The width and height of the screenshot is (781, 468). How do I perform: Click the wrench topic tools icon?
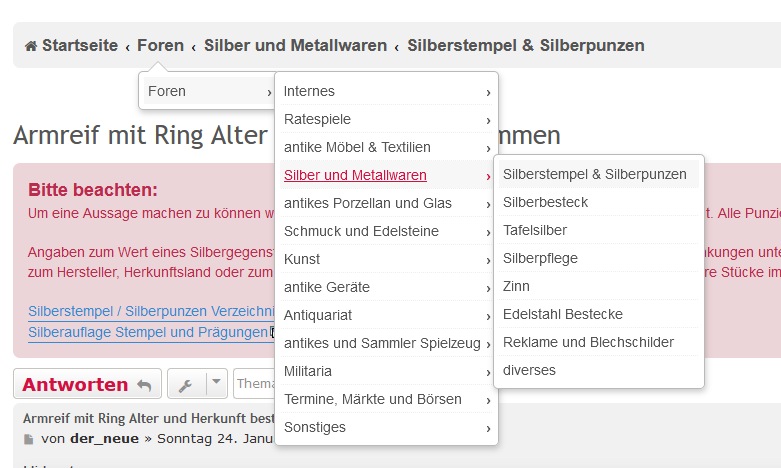tap(185, 384)
